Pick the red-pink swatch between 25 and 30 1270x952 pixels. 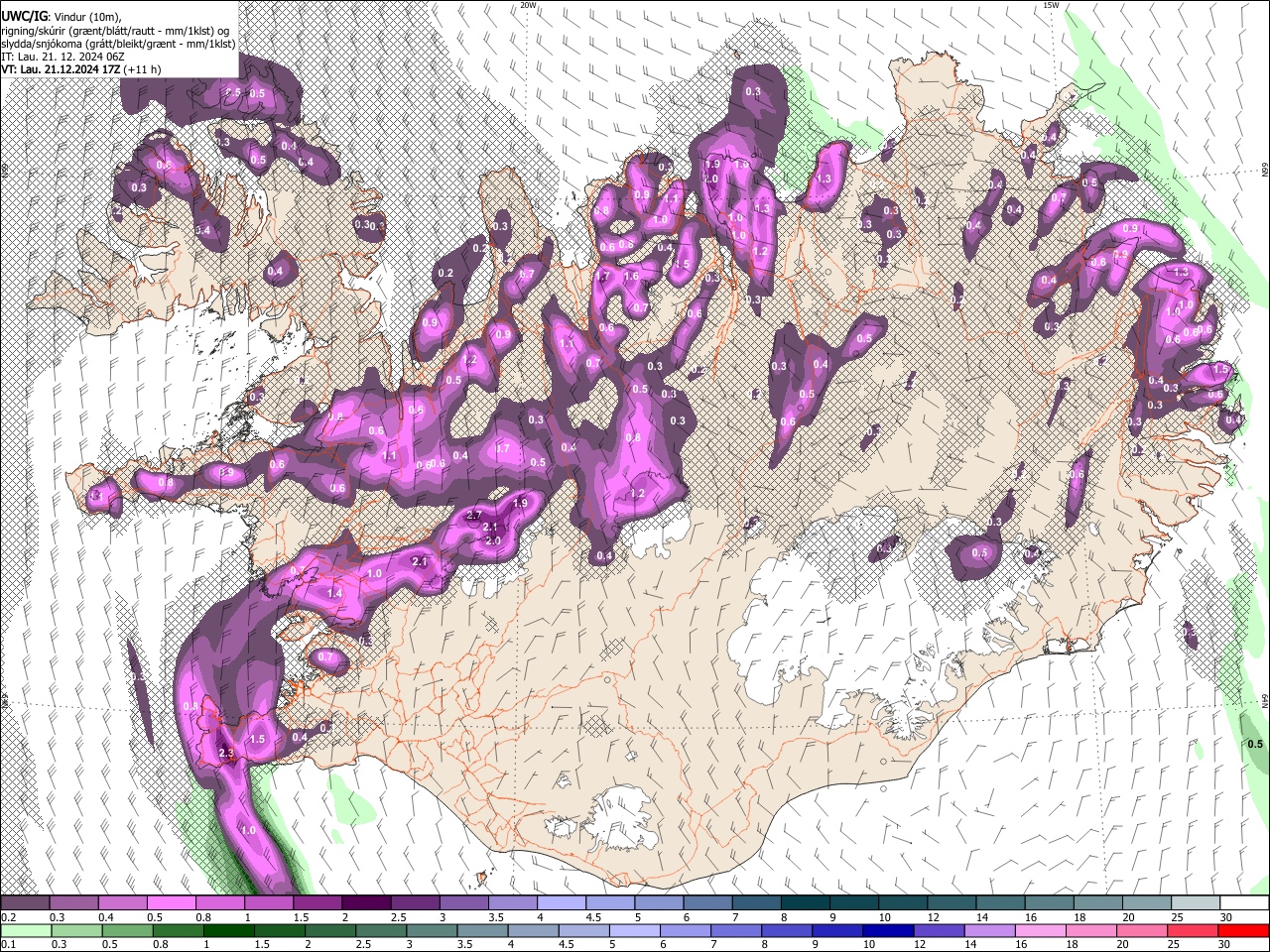pos(1193,930)
